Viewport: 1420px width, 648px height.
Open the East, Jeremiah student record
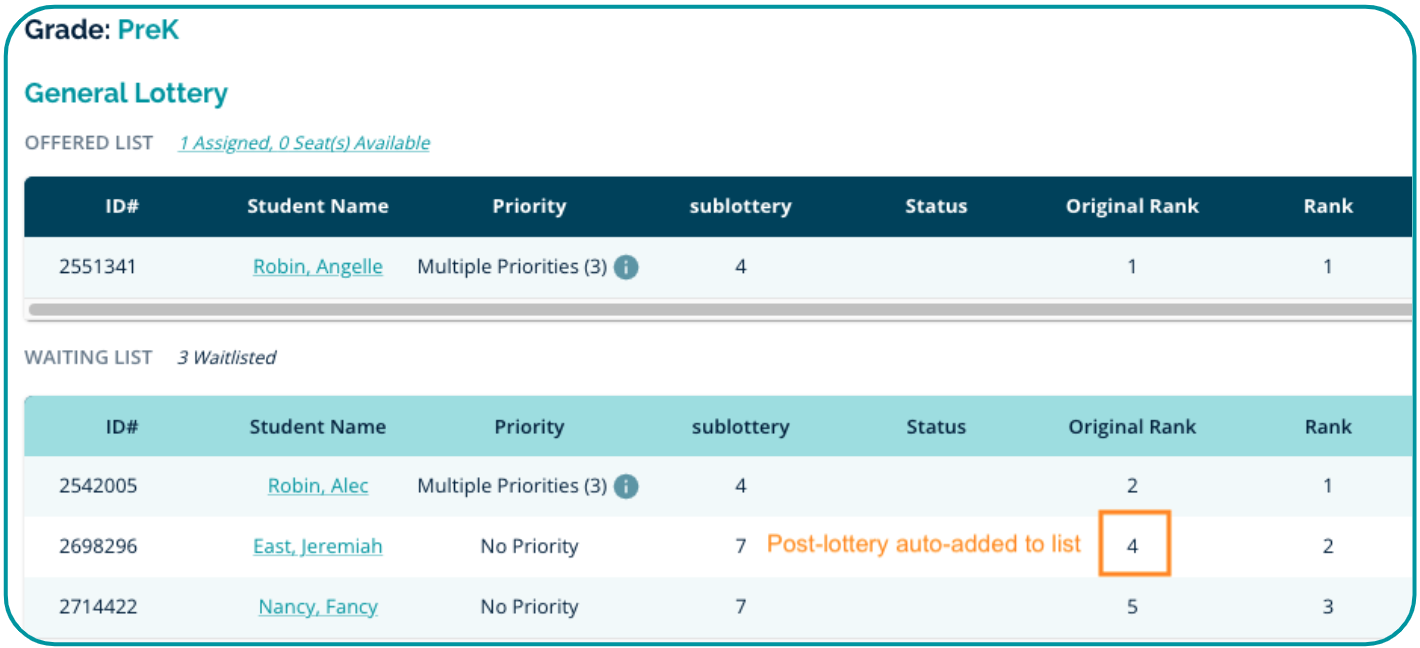coord(318,547)
